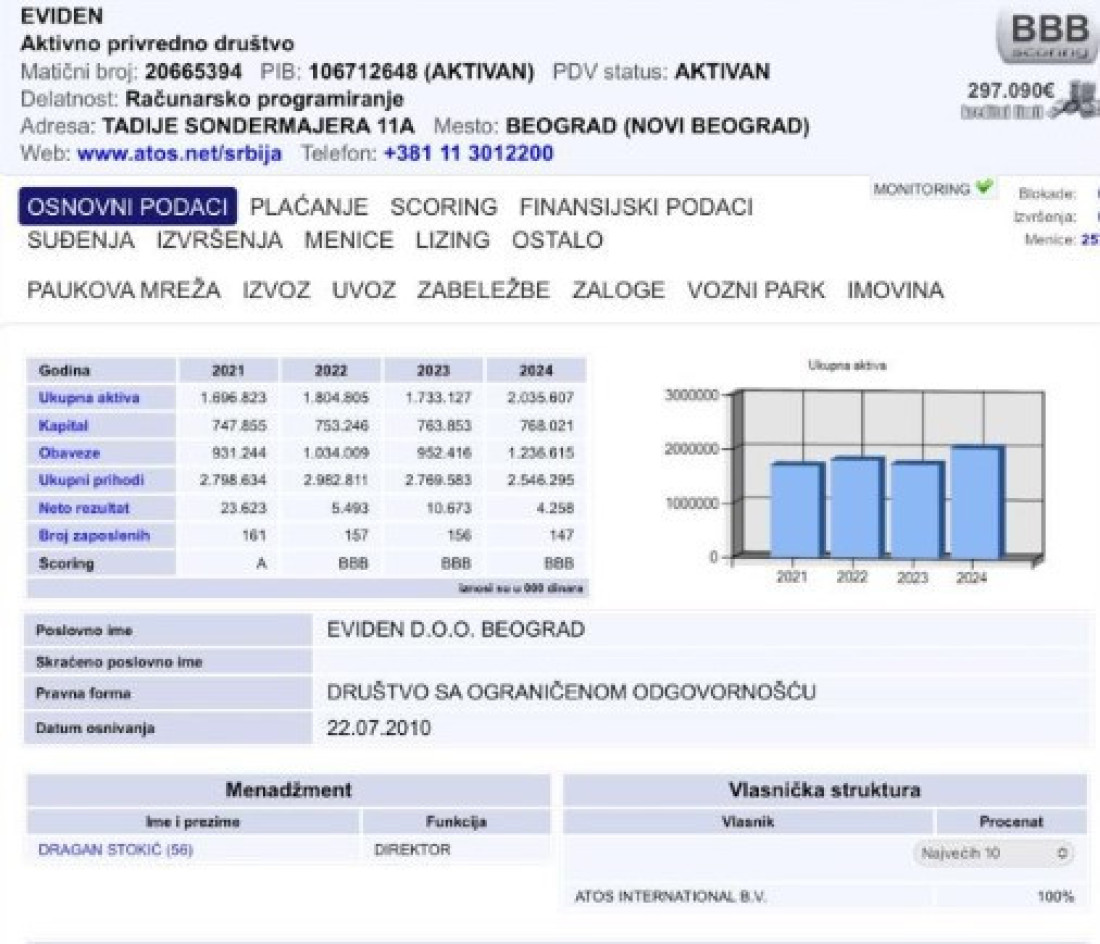Open the Najvećih 10 owners dropdown
Viewport: 1100px width, 944px height.
(994, 853)
